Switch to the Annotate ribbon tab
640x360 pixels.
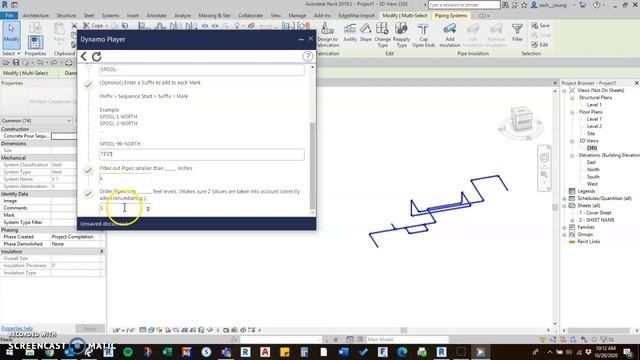(x=156, y=15)
